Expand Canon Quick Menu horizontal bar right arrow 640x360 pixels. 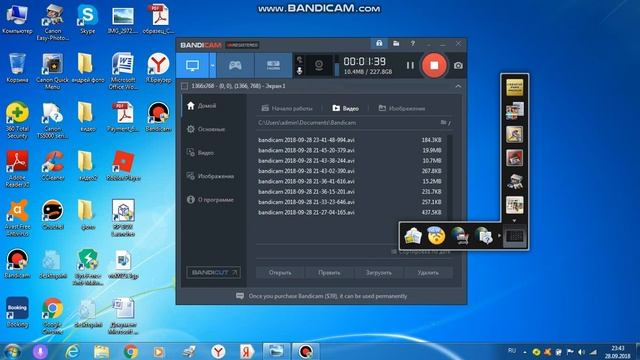pos(499,236)
